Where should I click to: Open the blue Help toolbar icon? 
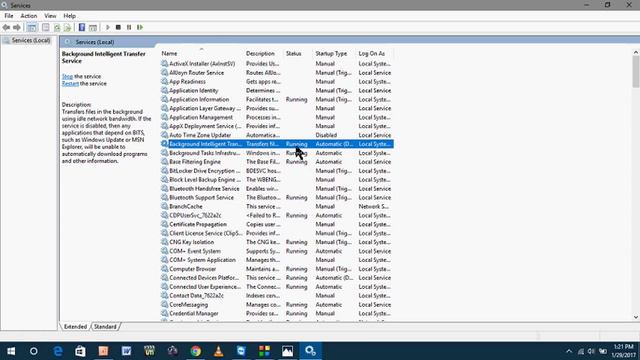click(82, 27)
